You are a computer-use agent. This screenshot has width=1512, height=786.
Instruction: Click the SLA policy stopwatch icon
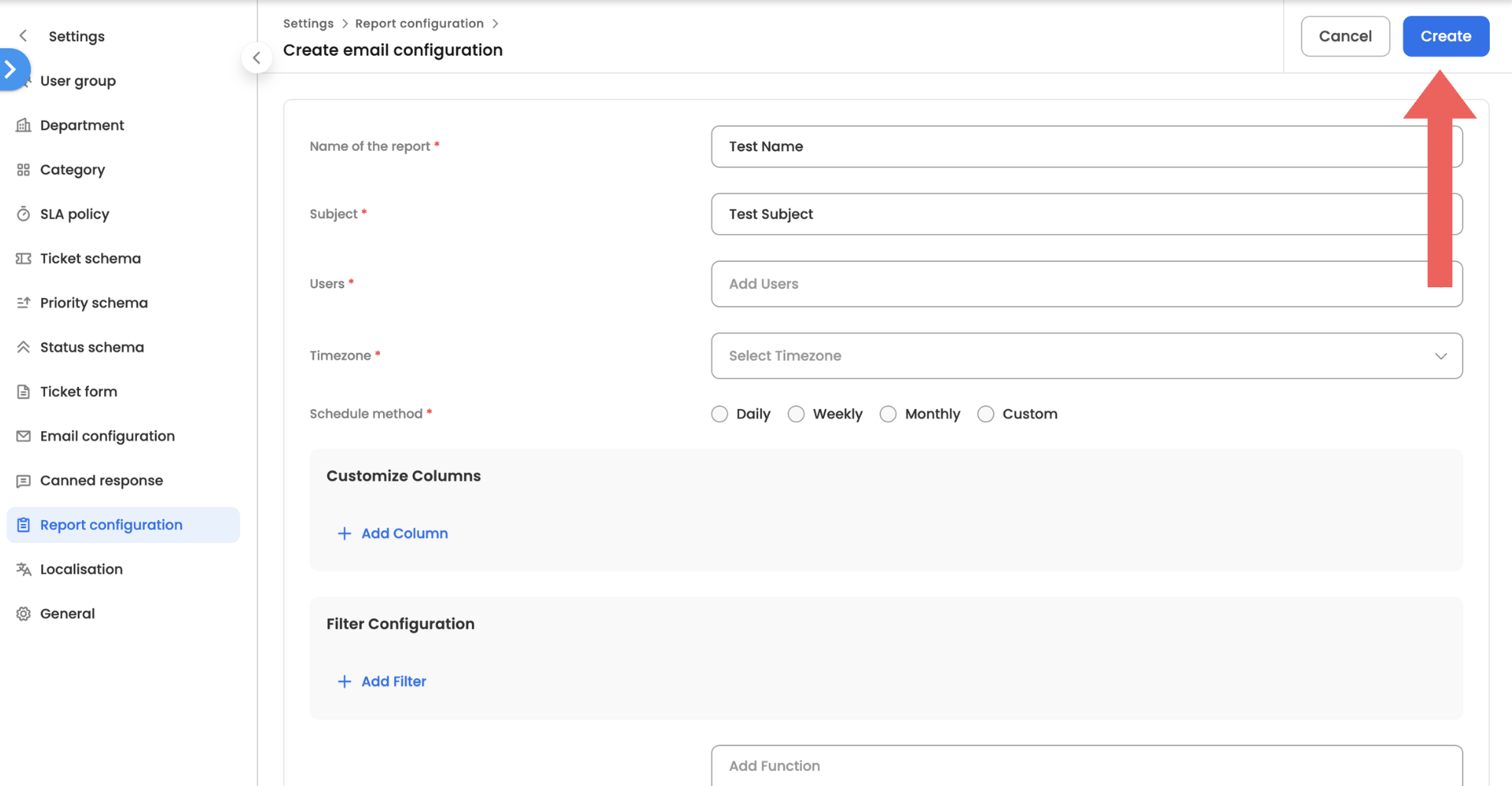click(24, 214)
